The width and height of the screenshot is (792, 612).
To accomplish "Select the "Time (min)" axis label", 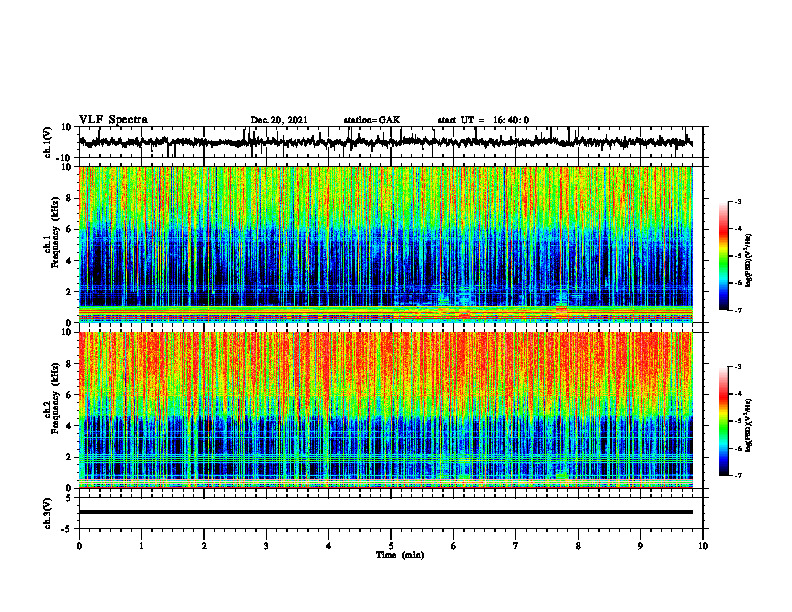I will click(400, 555).
